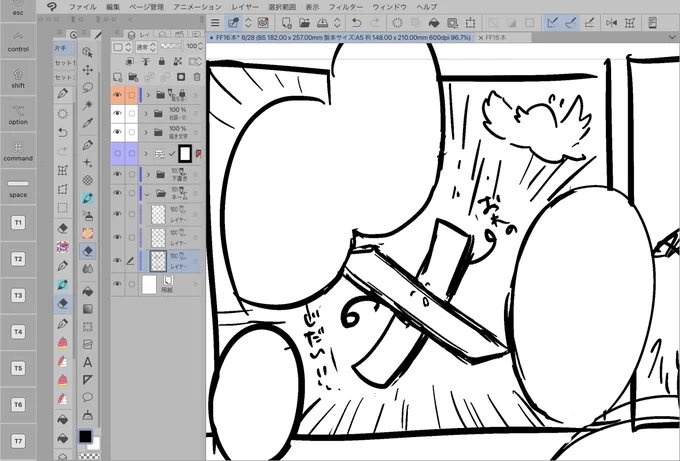Click the Fill bucket icon in command bar
The width and height of the screenshot is (680, 461).
[x=434, y=23]
